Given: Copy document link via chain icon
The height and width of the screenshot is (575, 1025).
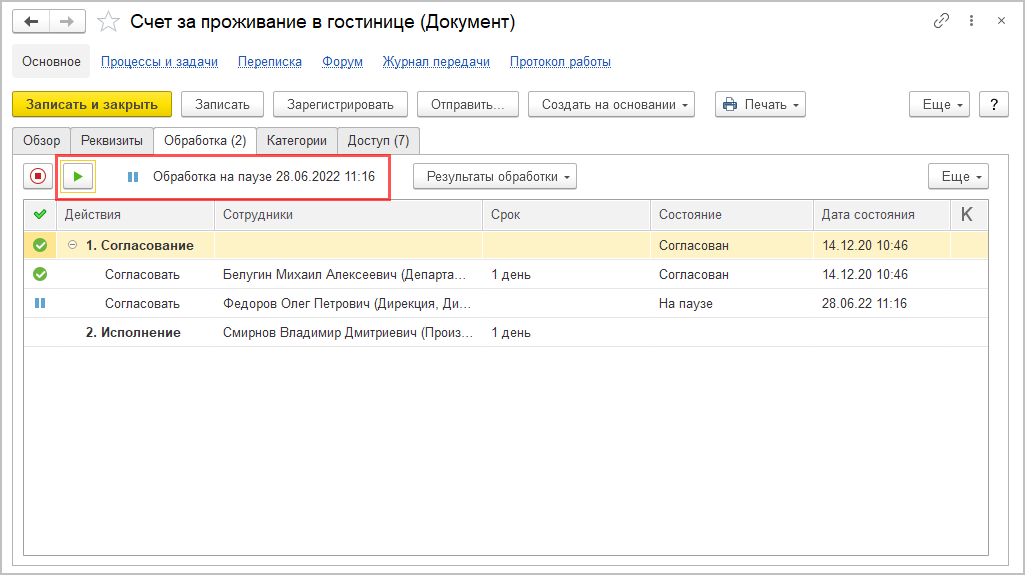Looking at the screenshot, I should click(941, 21).
